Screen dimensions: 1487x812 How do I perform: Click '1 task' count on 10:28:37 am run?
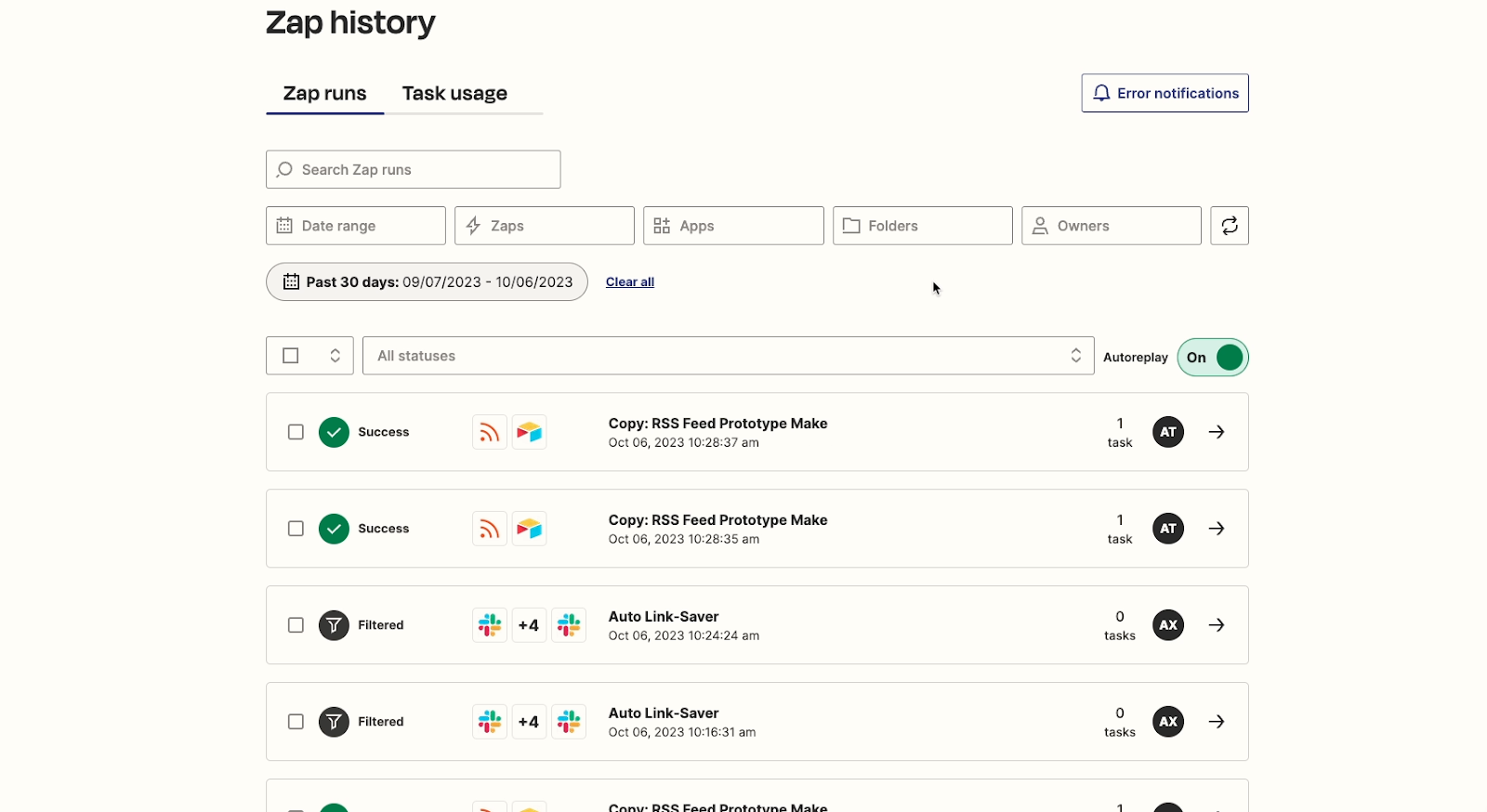[x=1120, y=433]
